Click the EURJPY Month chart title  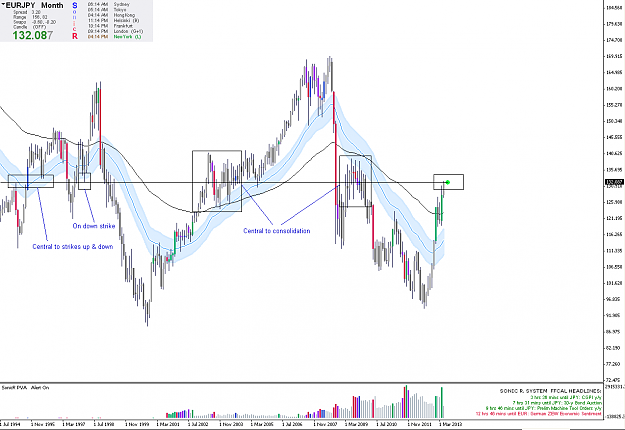pyautogui.click(x=34, y=6)
